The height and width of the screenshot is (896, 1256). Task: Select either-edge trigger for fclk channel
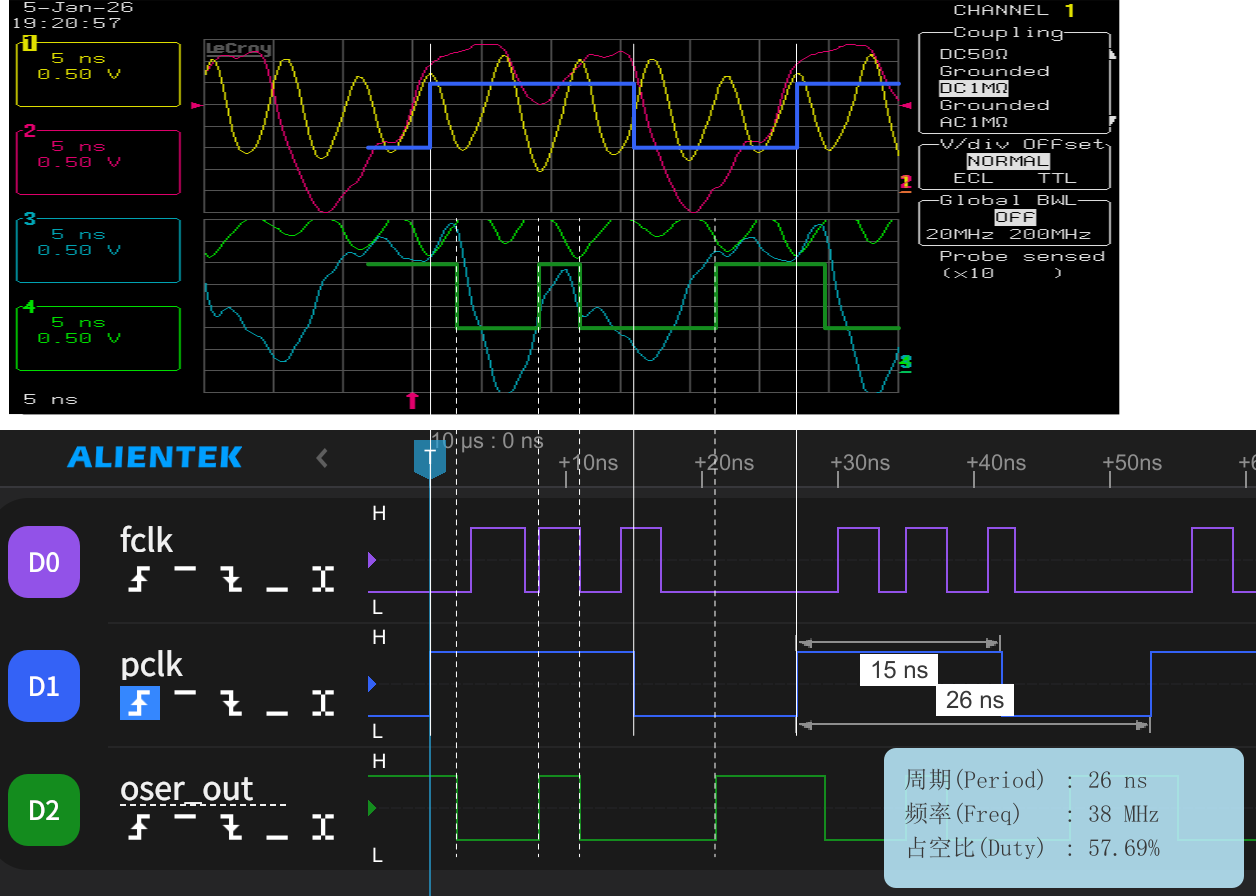point(322,579)
